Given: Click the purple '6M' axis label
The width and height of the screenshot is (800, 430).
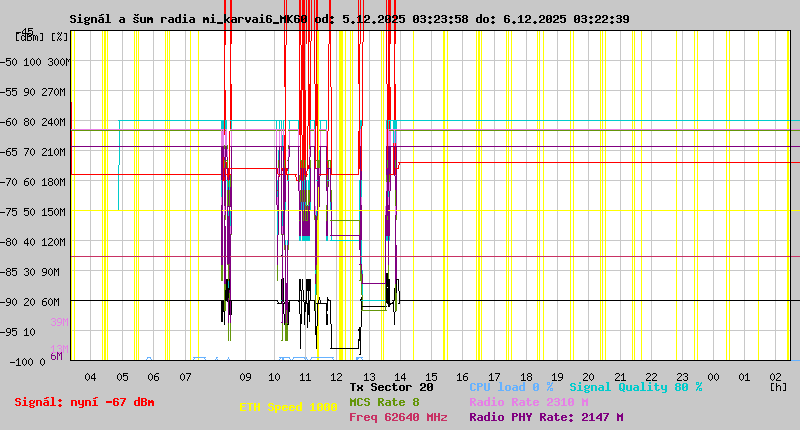Looking at the screenshot, I should 56,356.
